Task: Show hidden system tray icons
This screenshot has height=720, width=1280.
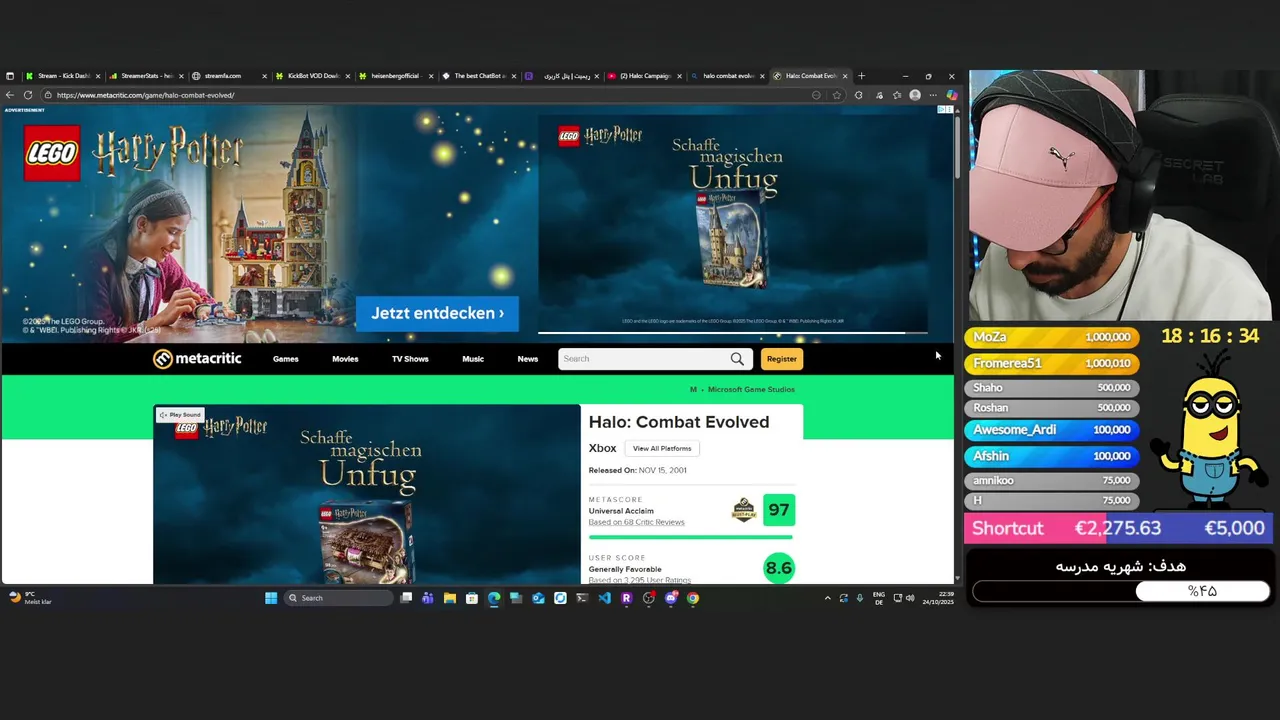Action: [827, 598]
